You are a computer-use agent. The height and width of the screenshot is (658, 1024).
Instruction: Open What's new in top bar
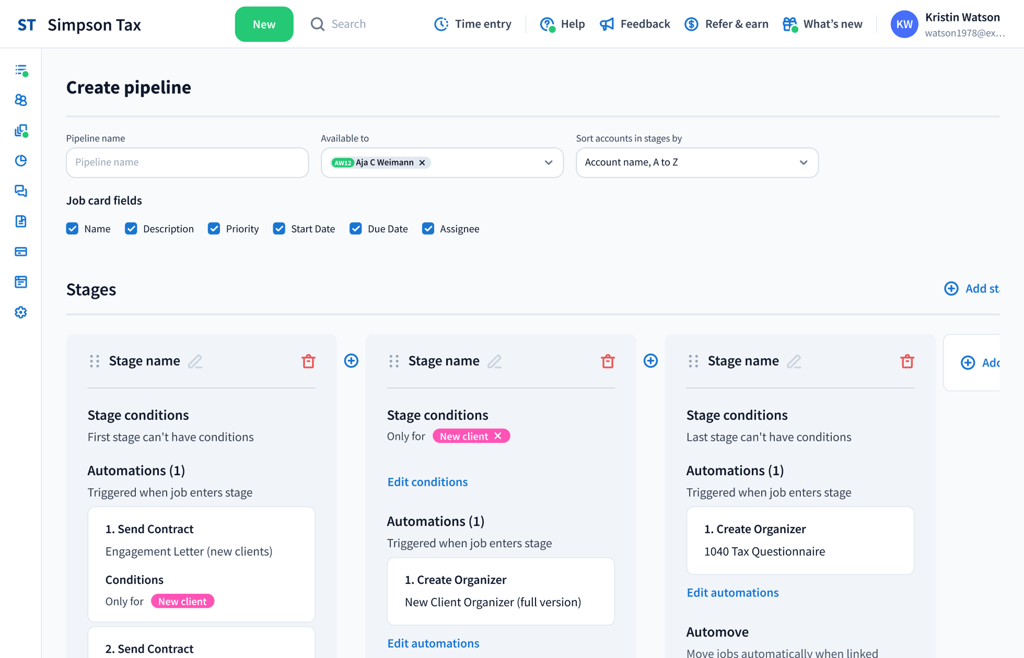(822, 24)
